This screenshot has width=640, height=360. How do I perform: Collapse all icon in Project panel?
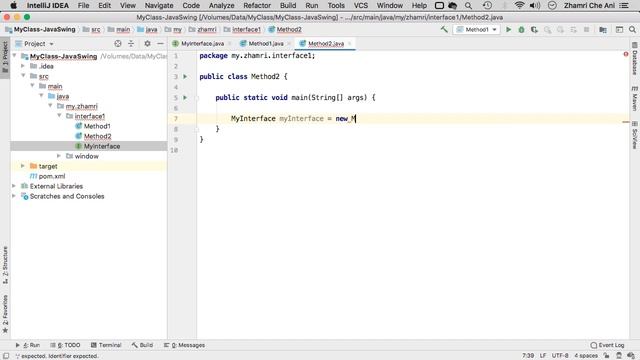[x=131, y=43]
